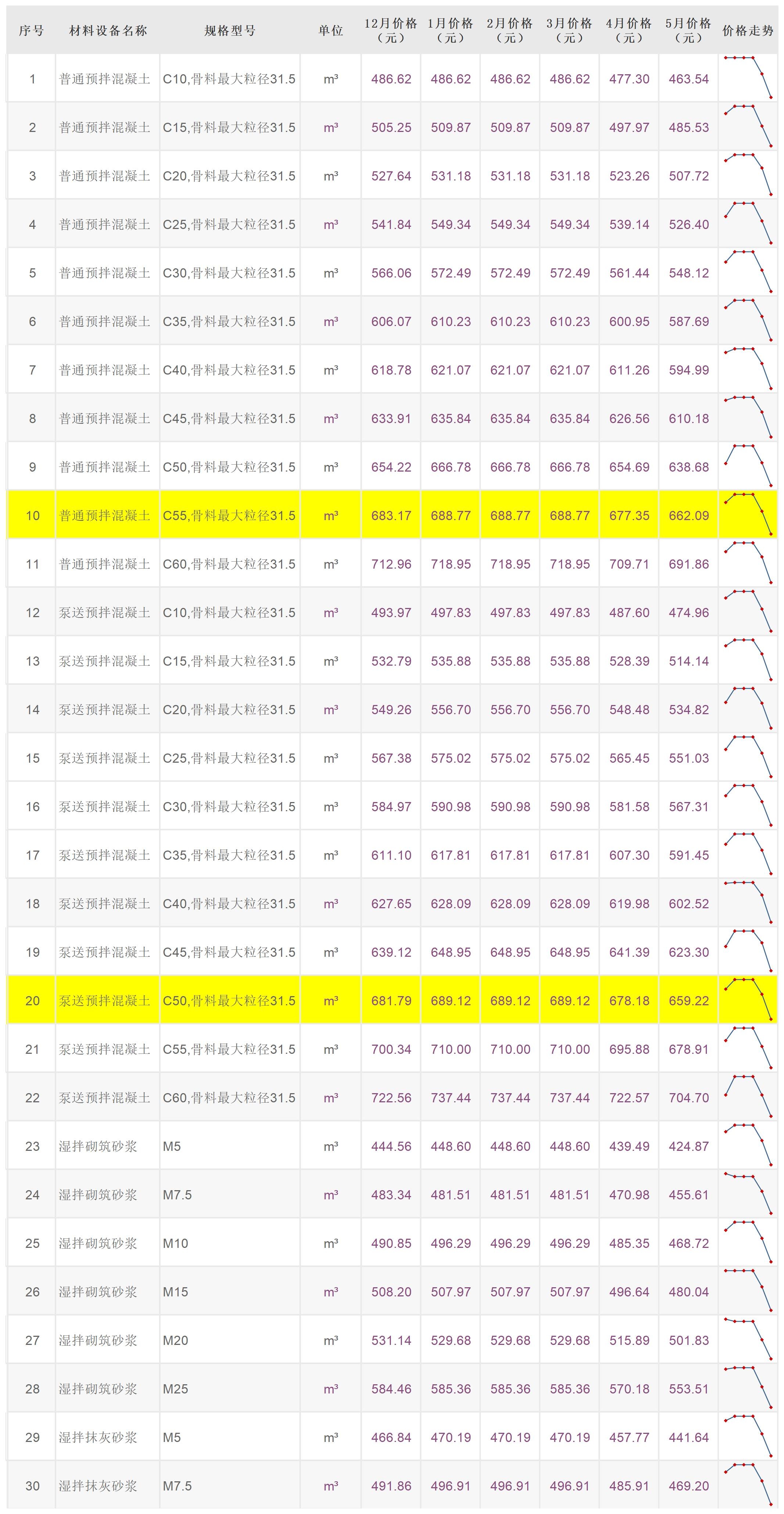Open the trend sparkline for row 15
This screenshot has height=1514, width=784.
748,757
